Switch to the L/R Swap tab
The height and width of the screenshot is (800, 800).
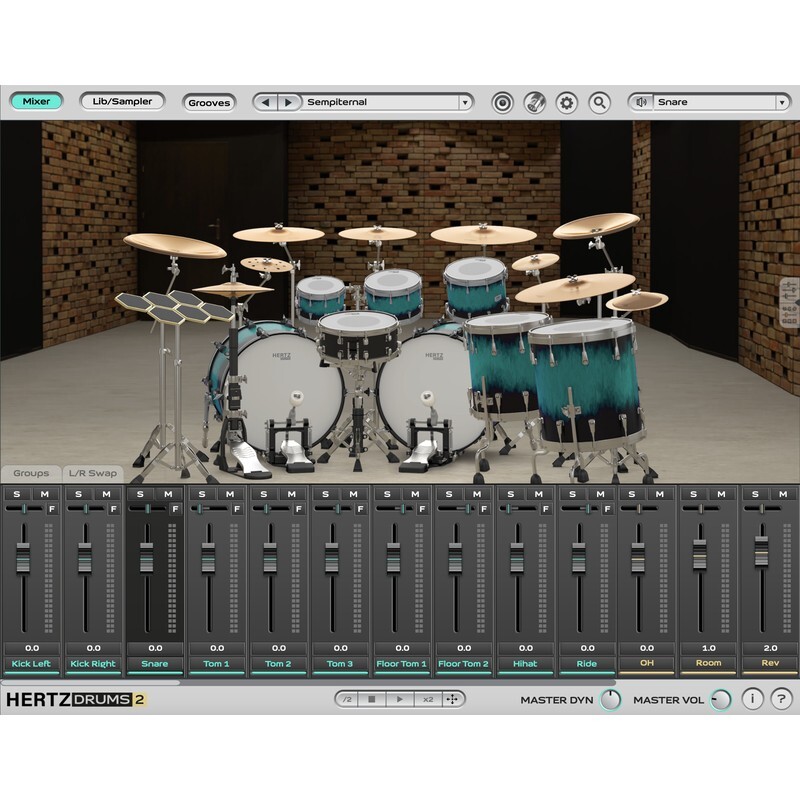(91, 473)
